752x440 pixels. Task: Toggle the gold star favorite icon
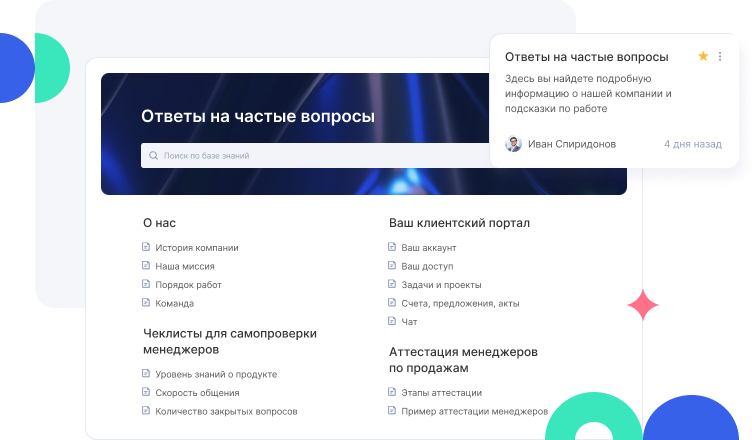703,57
